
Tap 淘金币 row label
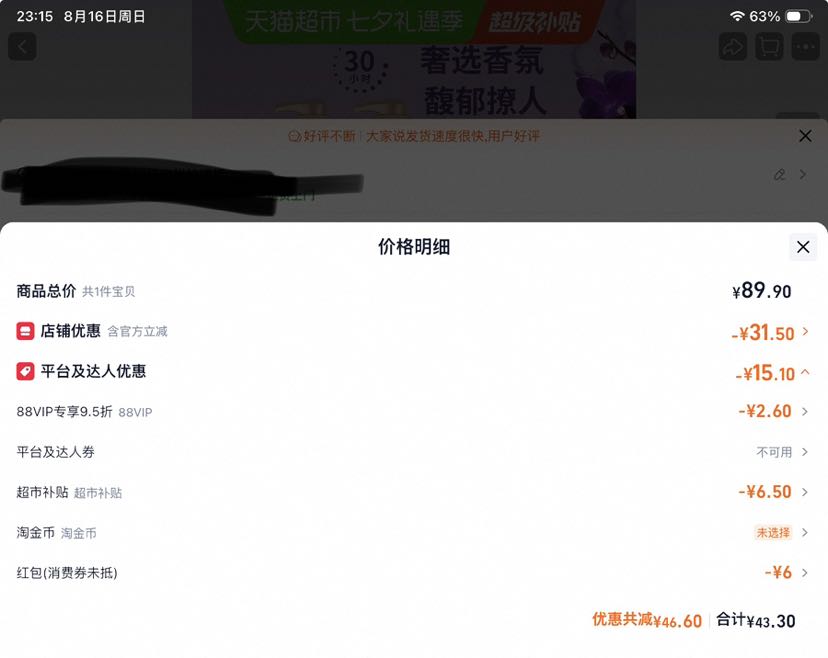click(35, 532)
